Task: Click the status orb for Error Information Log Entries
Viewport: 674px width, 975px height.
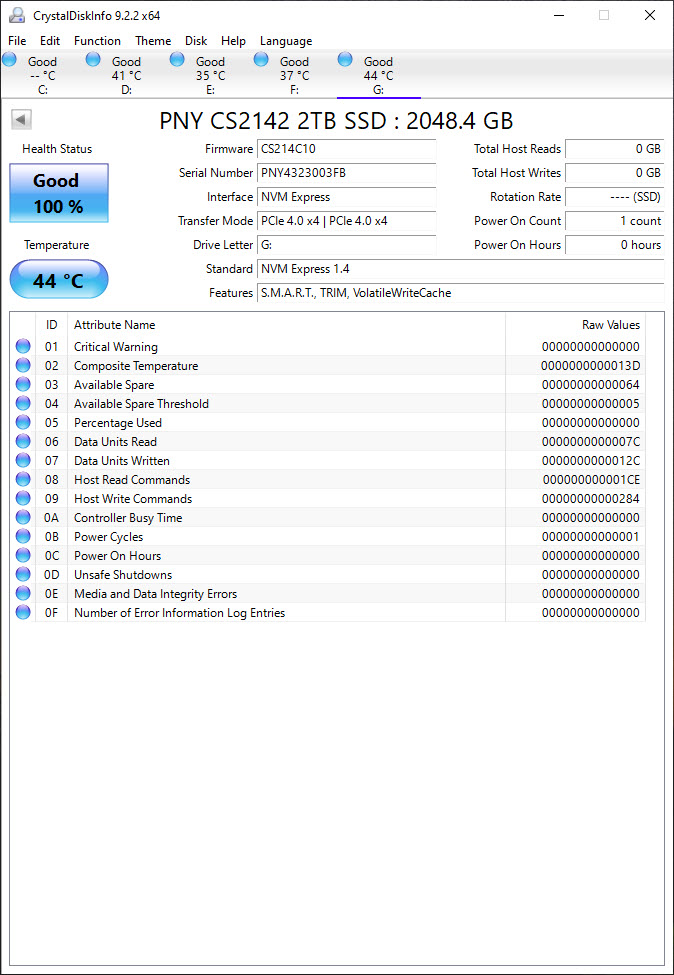Action: [23, 612]
